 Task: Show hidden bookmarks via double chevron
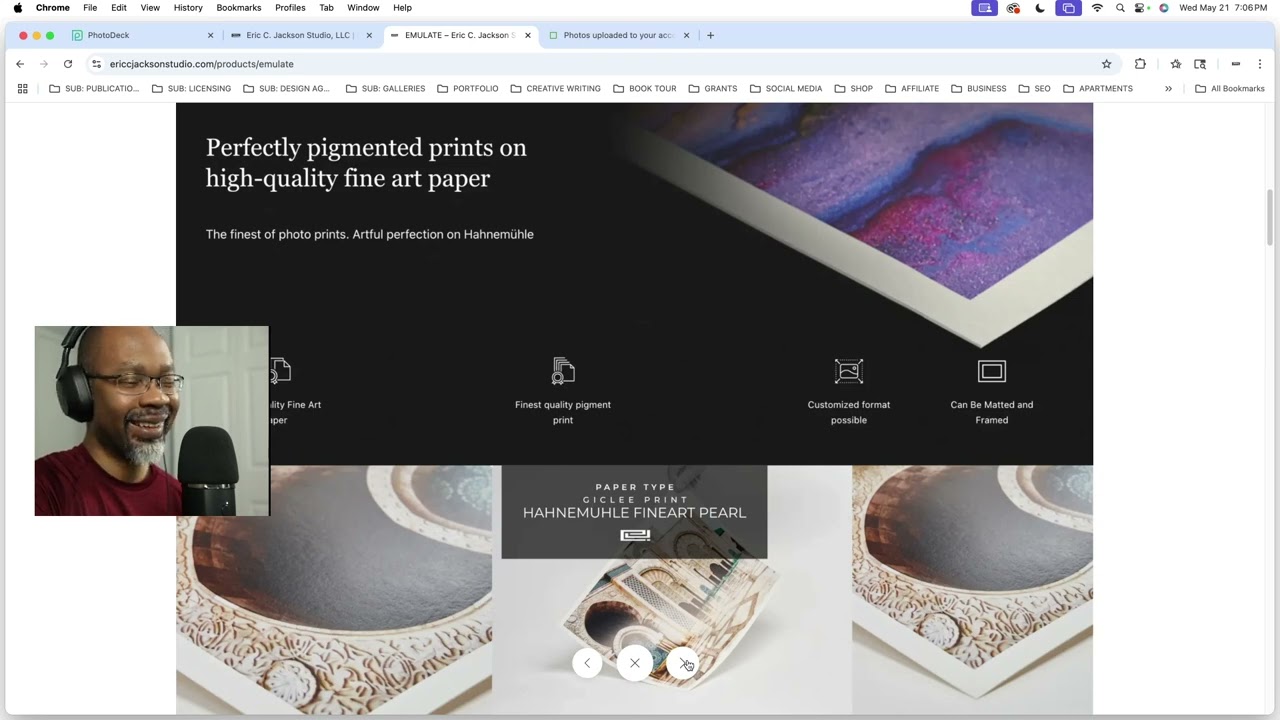point(1168,88)
